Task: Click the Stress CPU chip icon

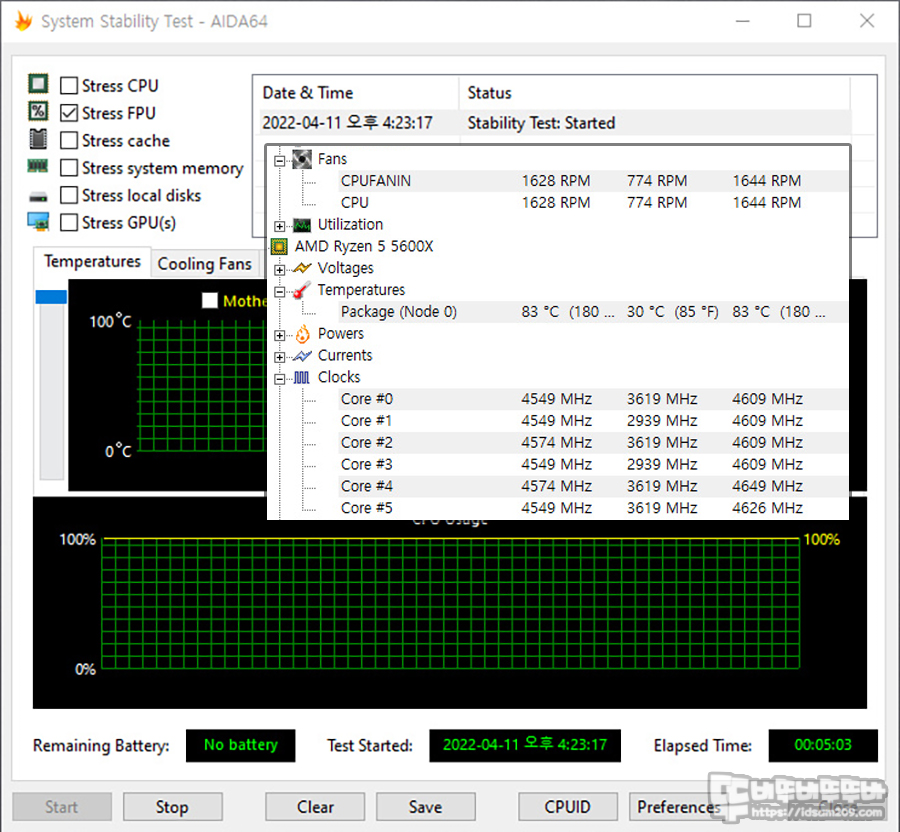Action: tap(38, 84)
